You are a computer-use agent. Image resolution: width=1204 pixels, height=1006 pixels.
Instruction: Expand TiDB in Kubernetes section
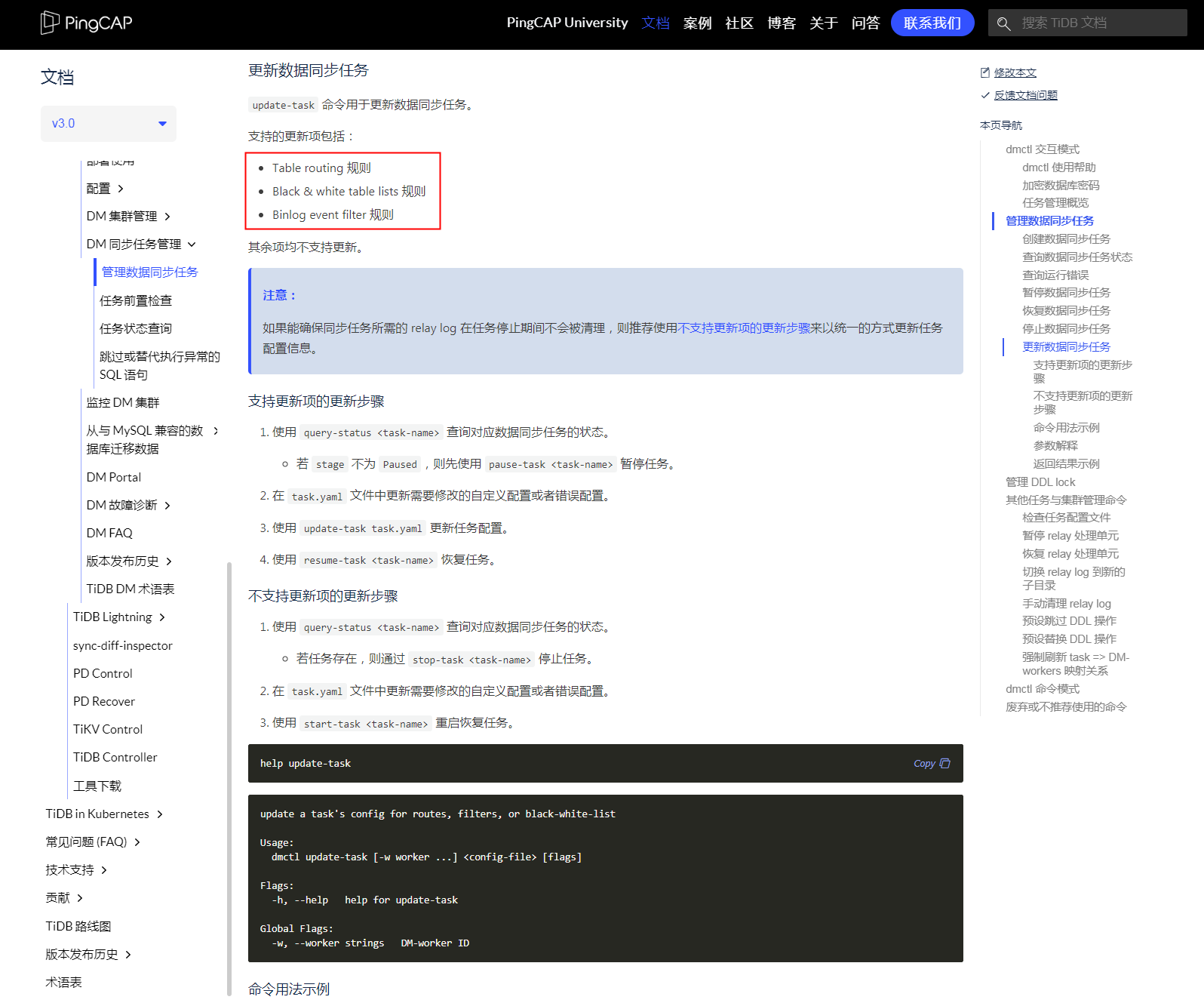pyautogui.click(x=160, y=814)
